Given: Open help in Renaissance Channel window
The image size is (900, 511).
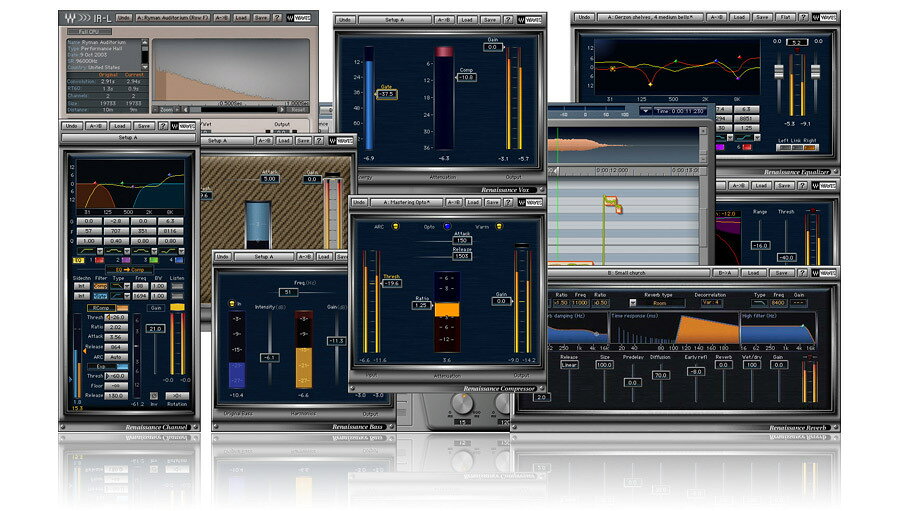Looking at the screenshot, I should [162, 126].
